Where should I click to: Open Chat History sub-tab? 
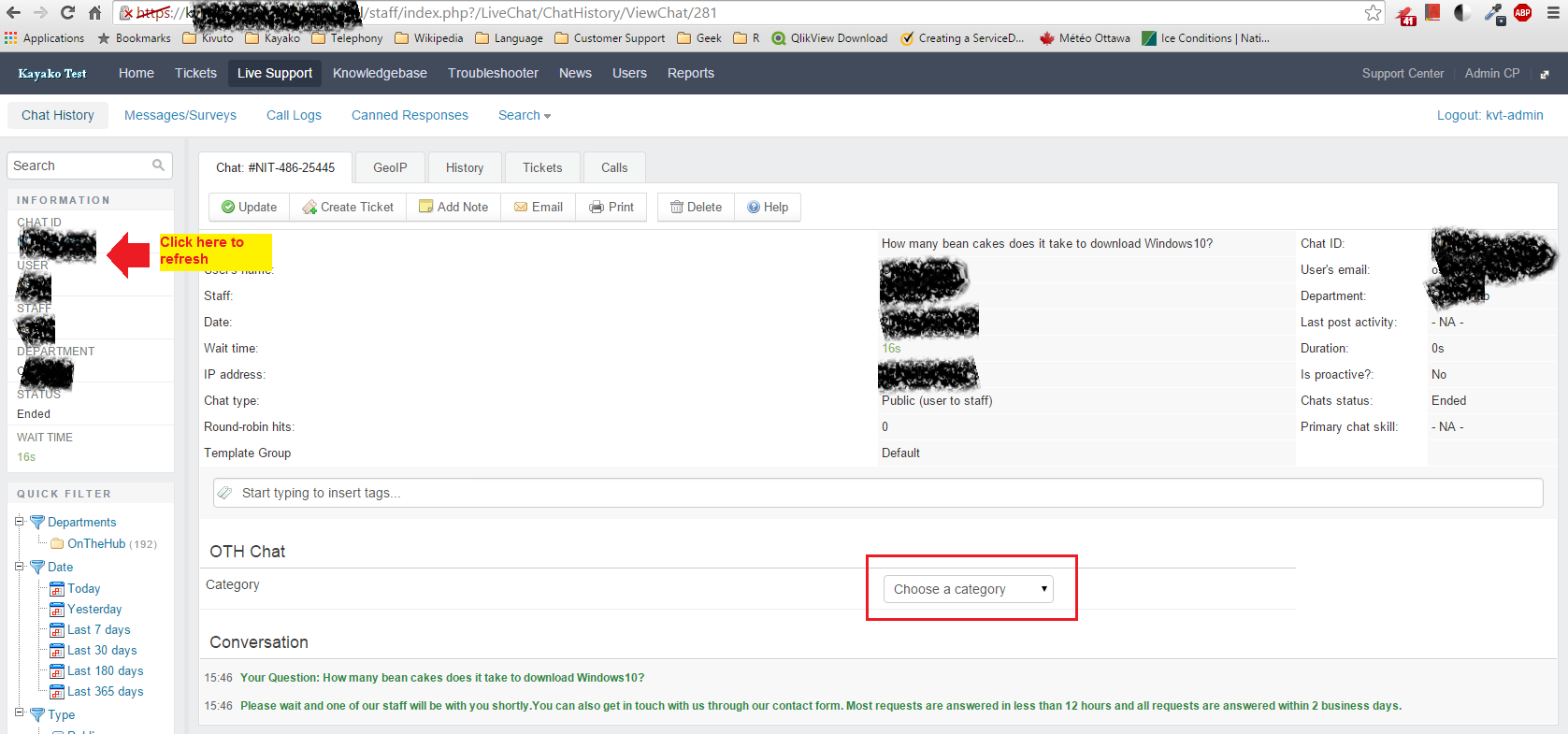(58, 115)
